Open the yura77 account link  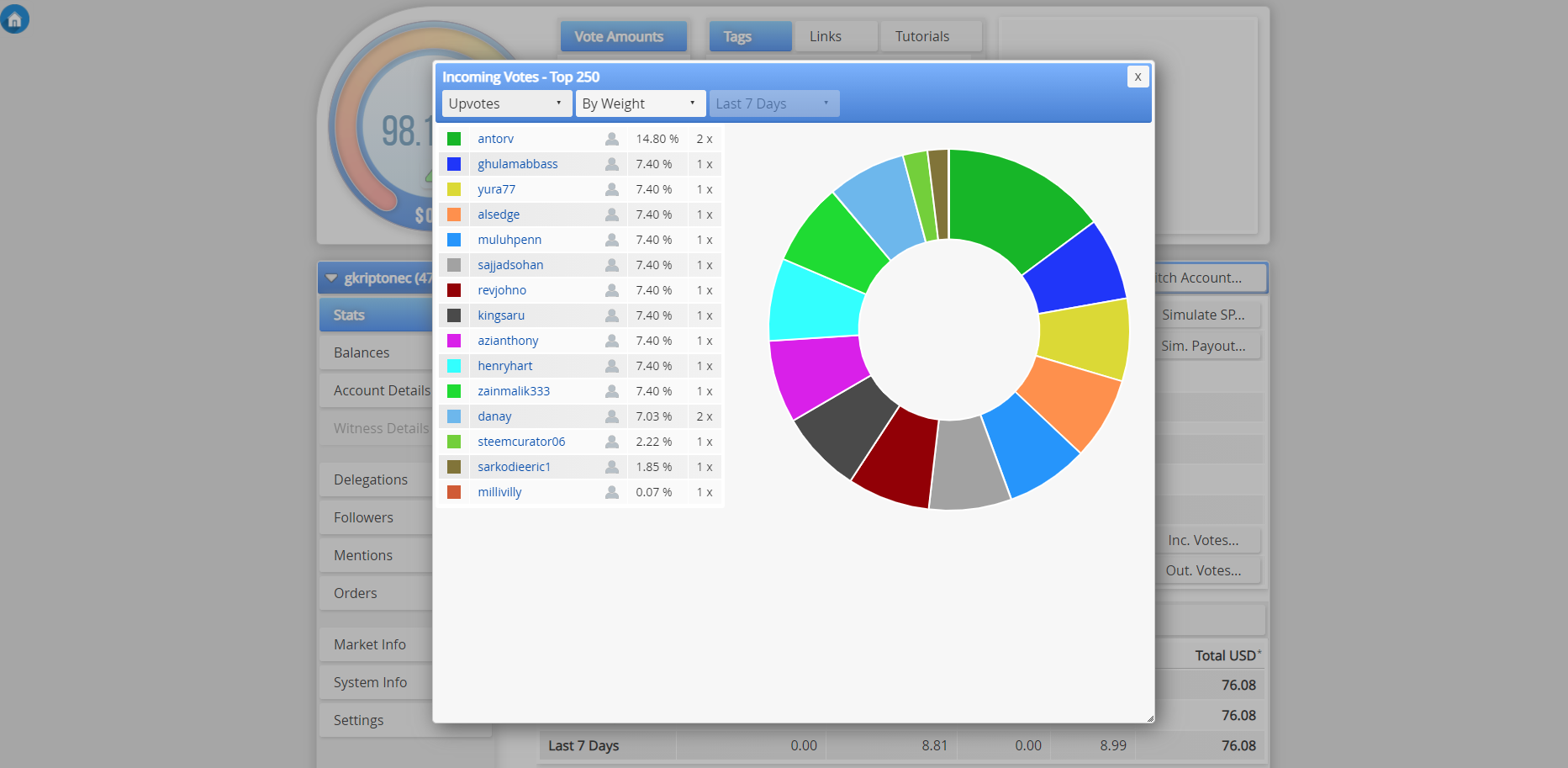(x=497, y=189)
